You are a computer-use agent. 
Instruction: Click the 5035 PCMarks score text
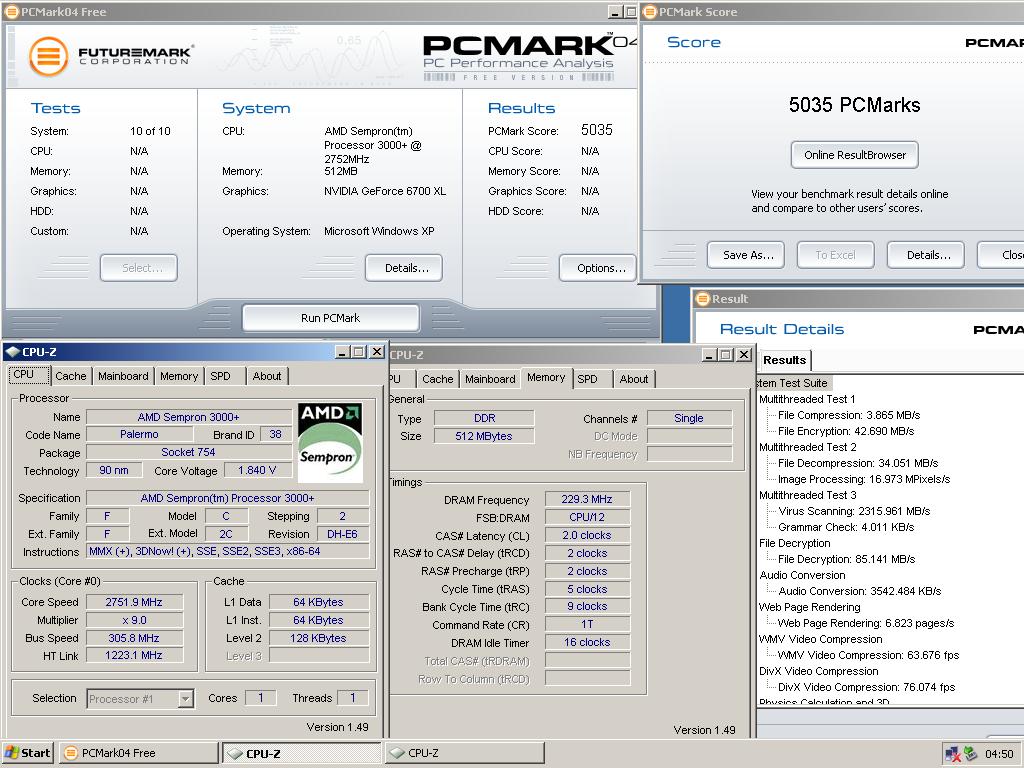(x=854, y=105)
